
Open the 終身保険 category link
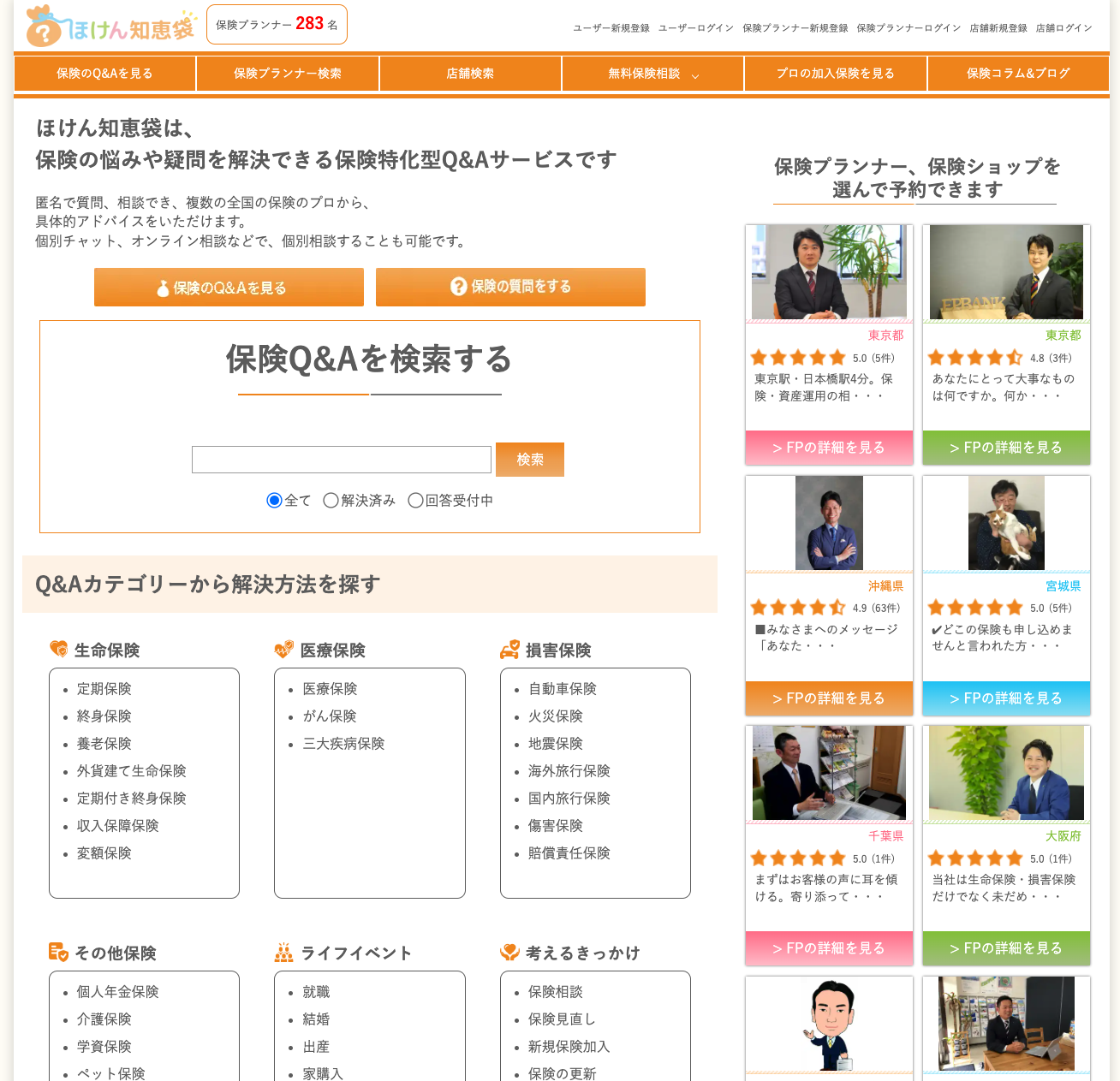click(104, 716)
